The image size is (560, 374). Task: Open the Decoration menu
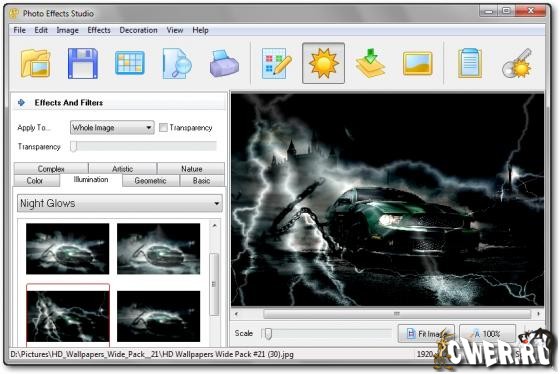click(138, 30)
